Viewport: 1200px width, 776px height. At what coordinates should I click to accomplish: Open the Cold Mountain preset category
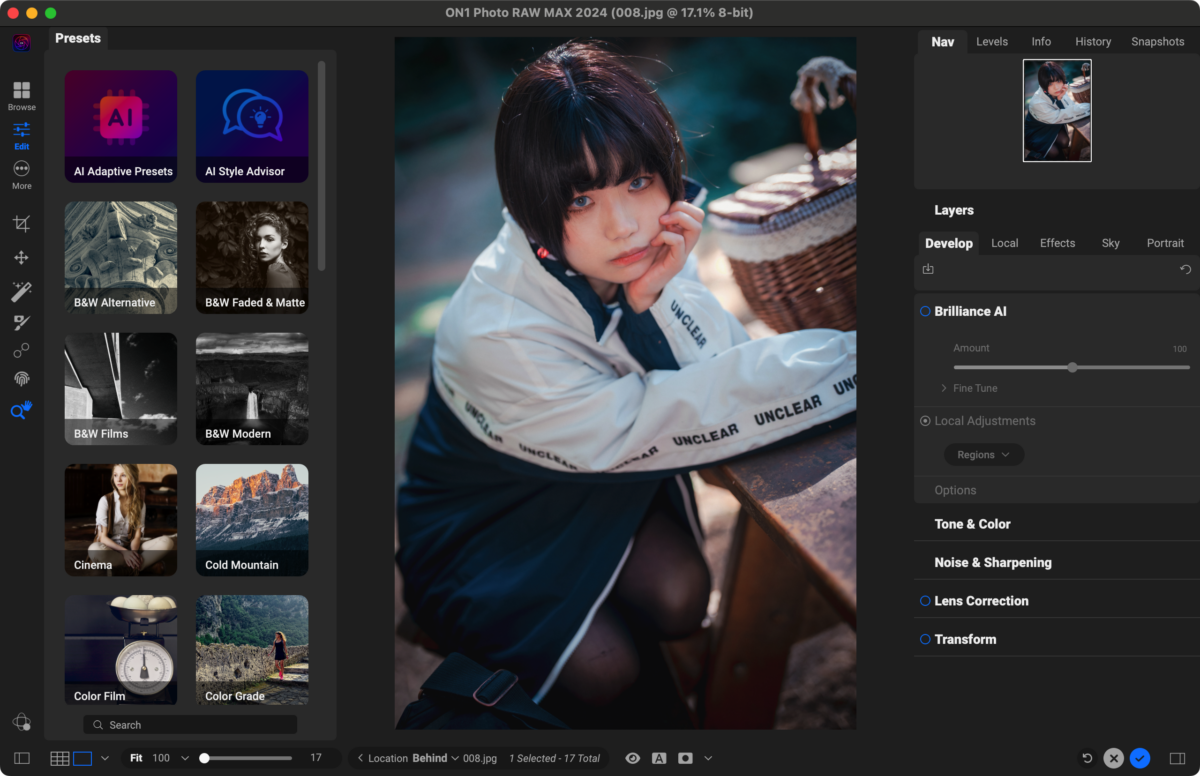252,520
